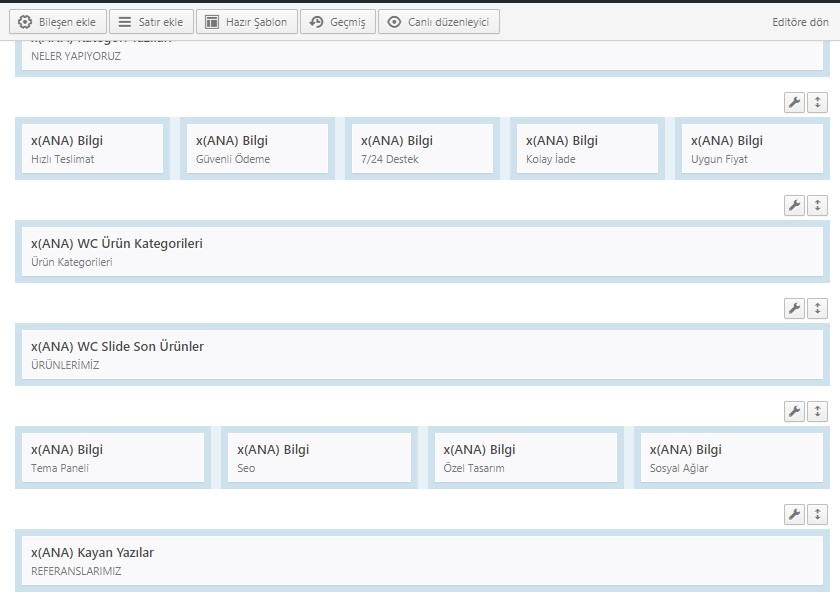Select the Hızlı Teslimat Bilgi widget
The image size is (840, 595).
point(92,149)
